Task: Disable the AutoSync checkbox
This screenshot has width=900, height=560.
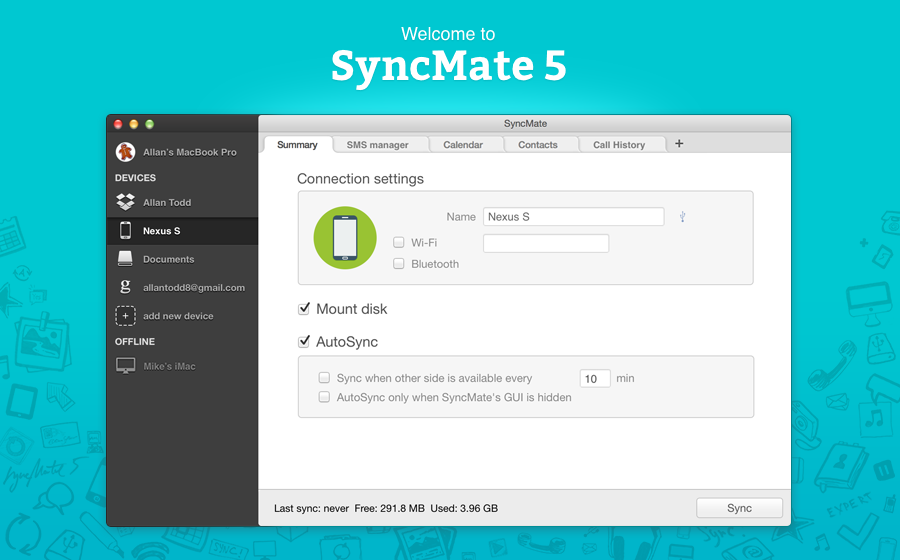Action: coord(305,342)
